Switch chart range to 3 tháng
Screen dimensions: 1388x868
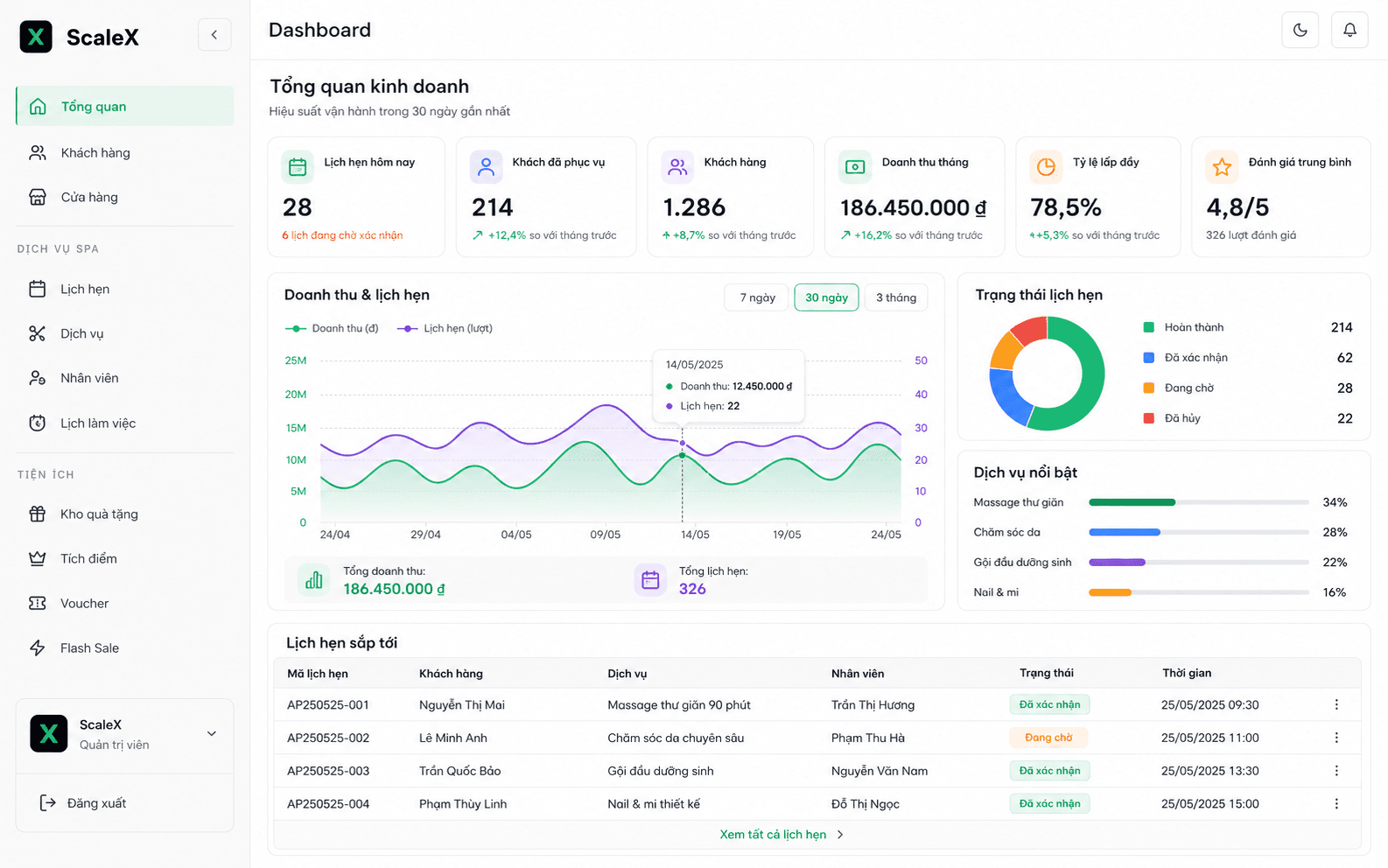pos(896,297)
